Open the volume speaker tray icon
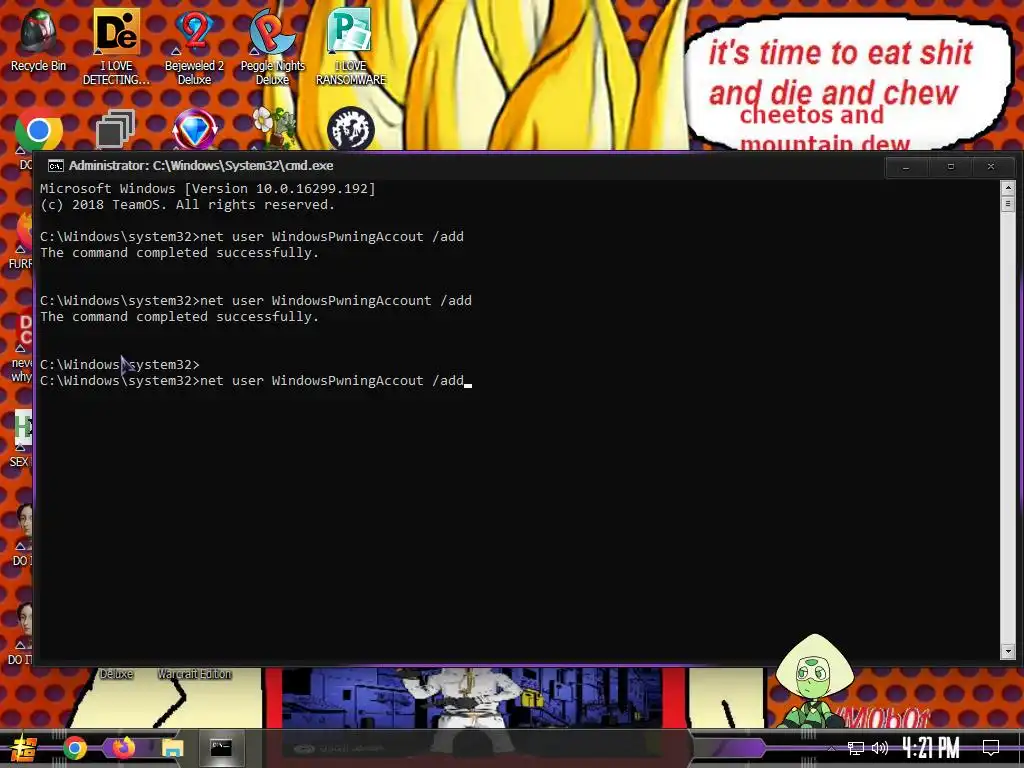Screen dimensions: 1024x768 [x=880, y=748]
